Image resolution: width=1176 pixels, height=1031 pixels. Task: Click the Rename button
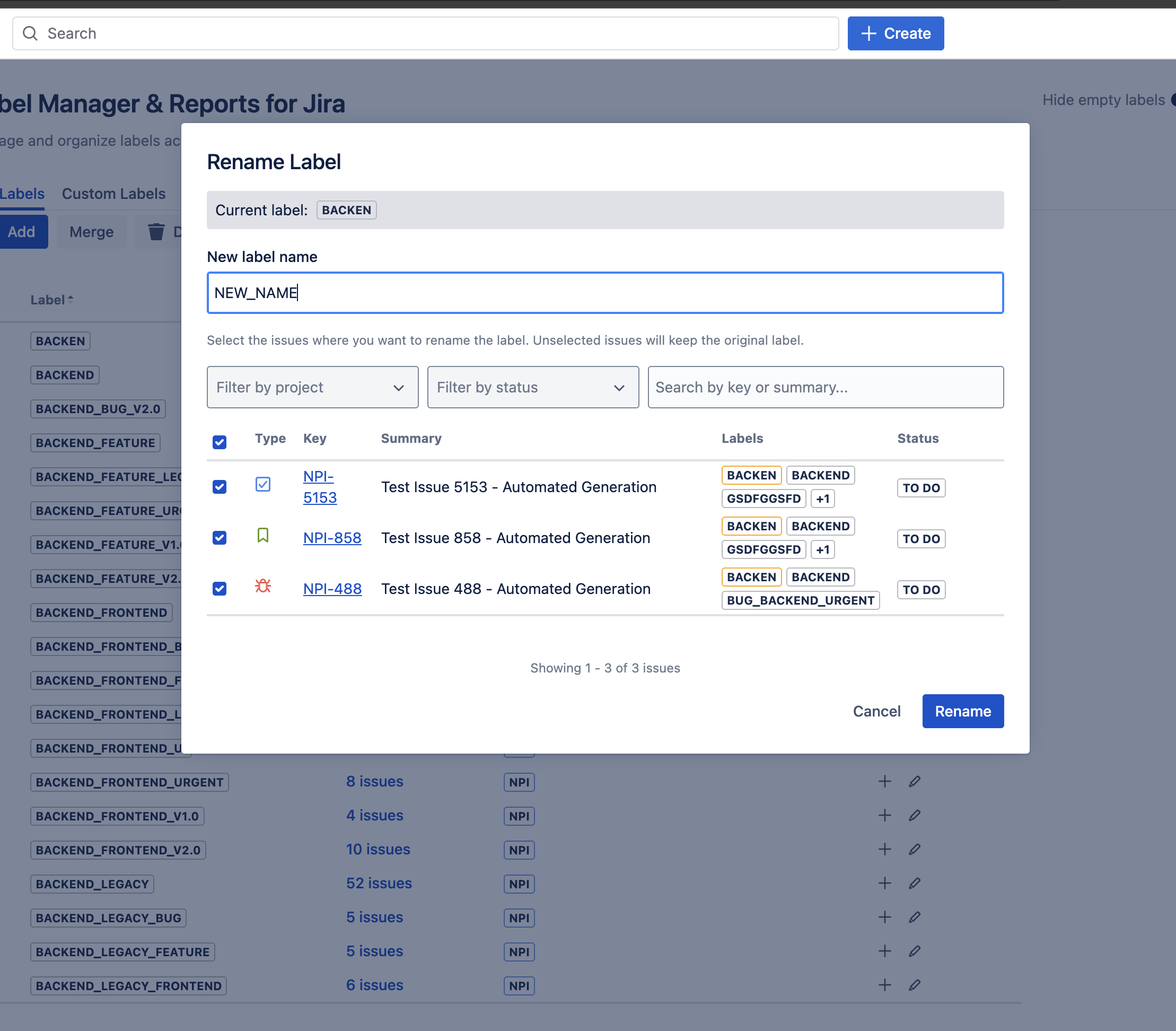962,711
